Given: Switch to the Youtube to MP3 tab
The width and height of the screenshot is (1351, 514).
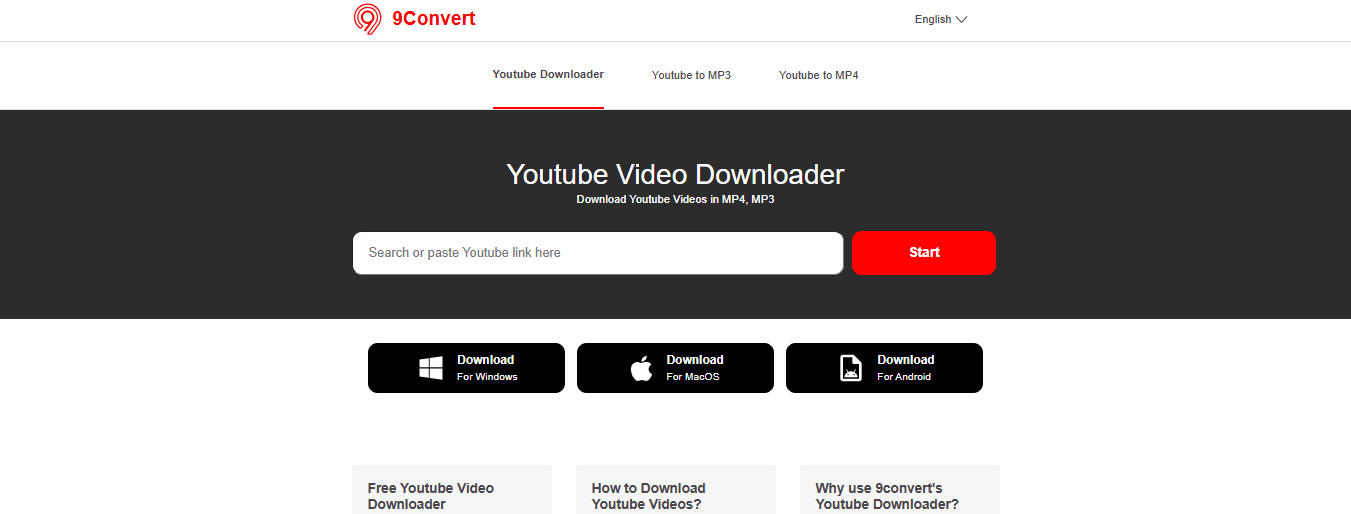Looking at the screenshot, I should point(691,75).
